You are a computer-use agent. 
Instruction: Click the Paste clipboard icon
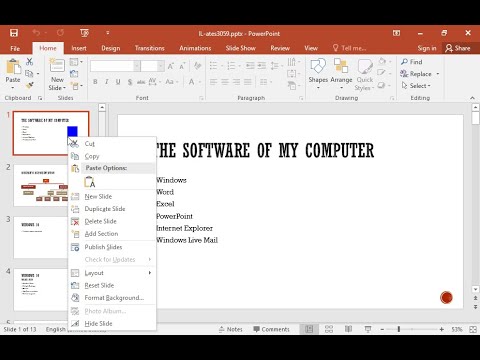[13, 66]
